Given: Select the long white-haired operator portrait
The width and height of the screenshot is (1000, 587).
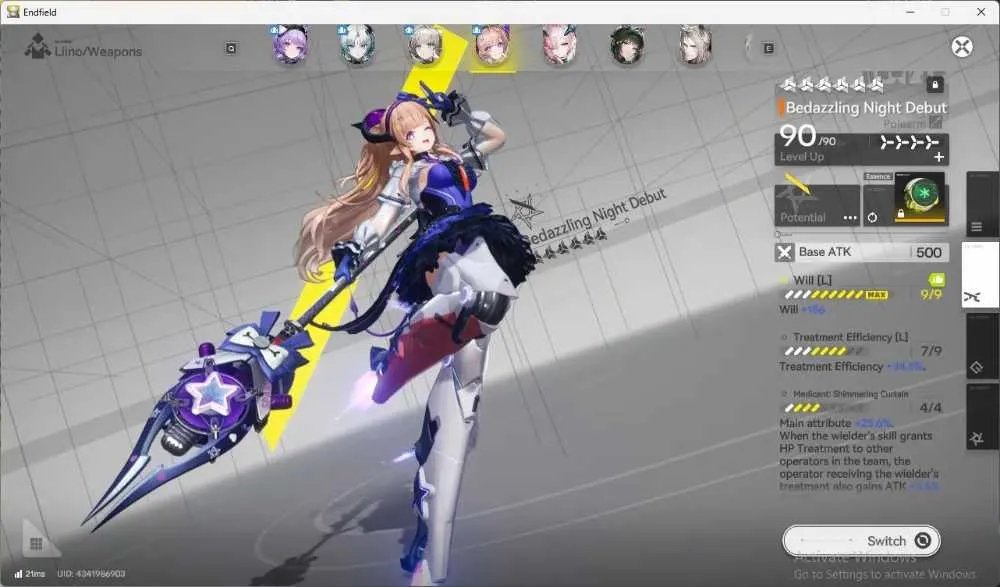Looking at the screenshot, I should pyautogui.click(x=695, y=45).
